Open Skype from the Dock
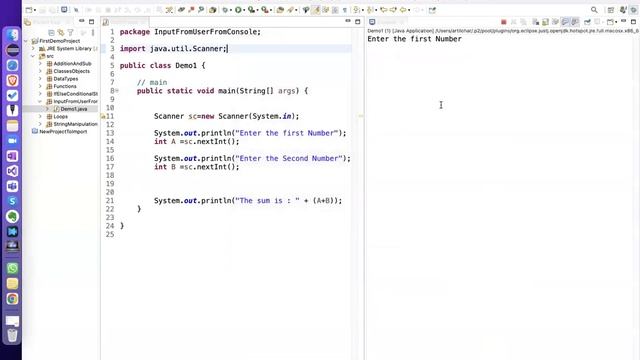 coord(12,201)
